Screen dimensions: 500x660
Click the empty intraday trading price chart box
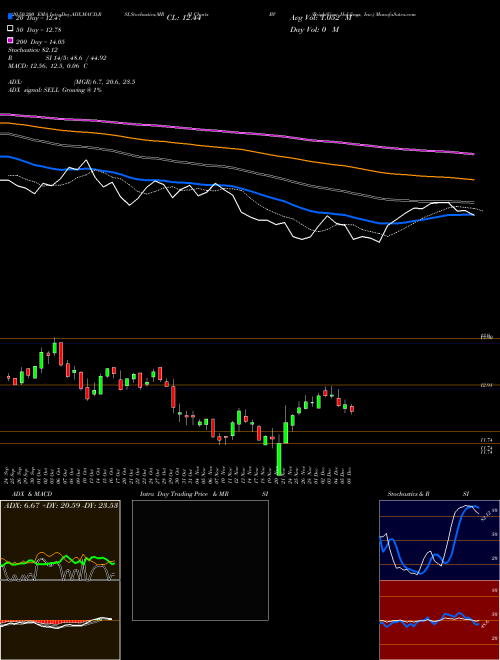point(200,560)
